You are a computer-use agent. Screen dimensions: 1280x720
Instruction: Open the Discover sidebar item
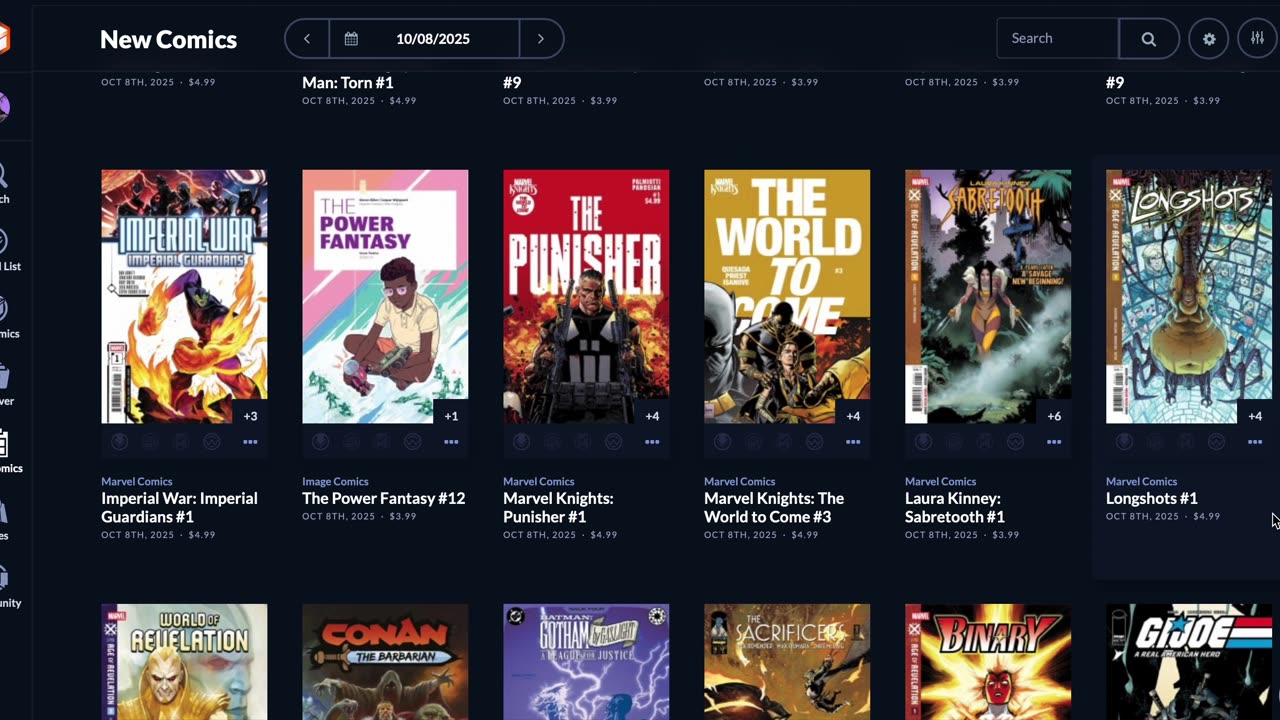coord(7,385)
